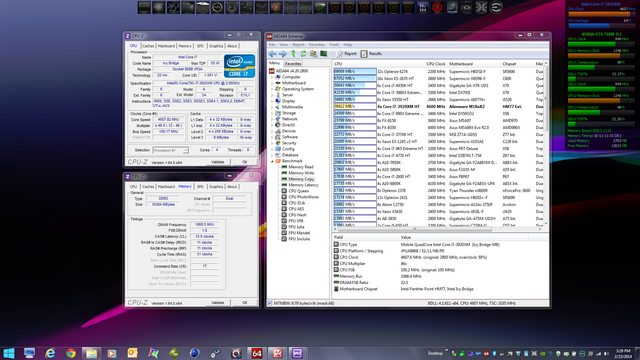Click Validate in the lower CPU-Z window
The width and height of the screenshot is (640, 360).
tap(218, 303)
